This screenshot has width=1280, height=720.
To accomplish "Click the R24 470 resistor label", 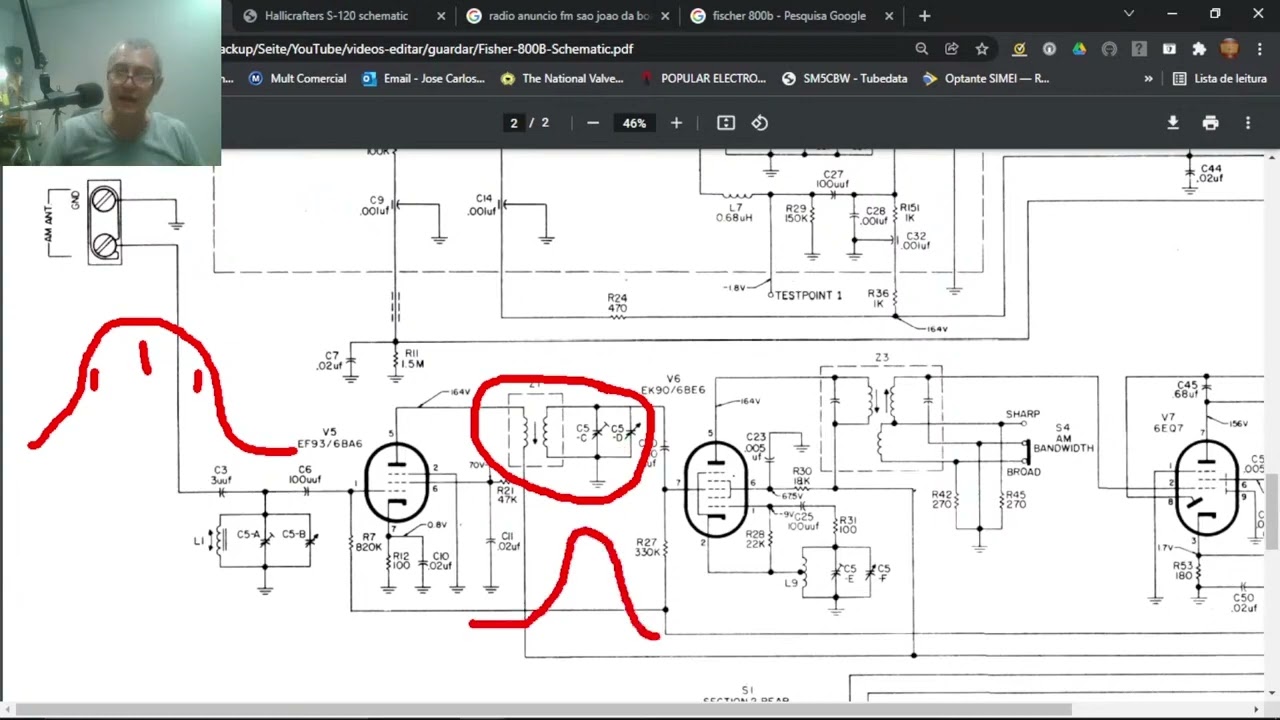I will click(617, 303).
